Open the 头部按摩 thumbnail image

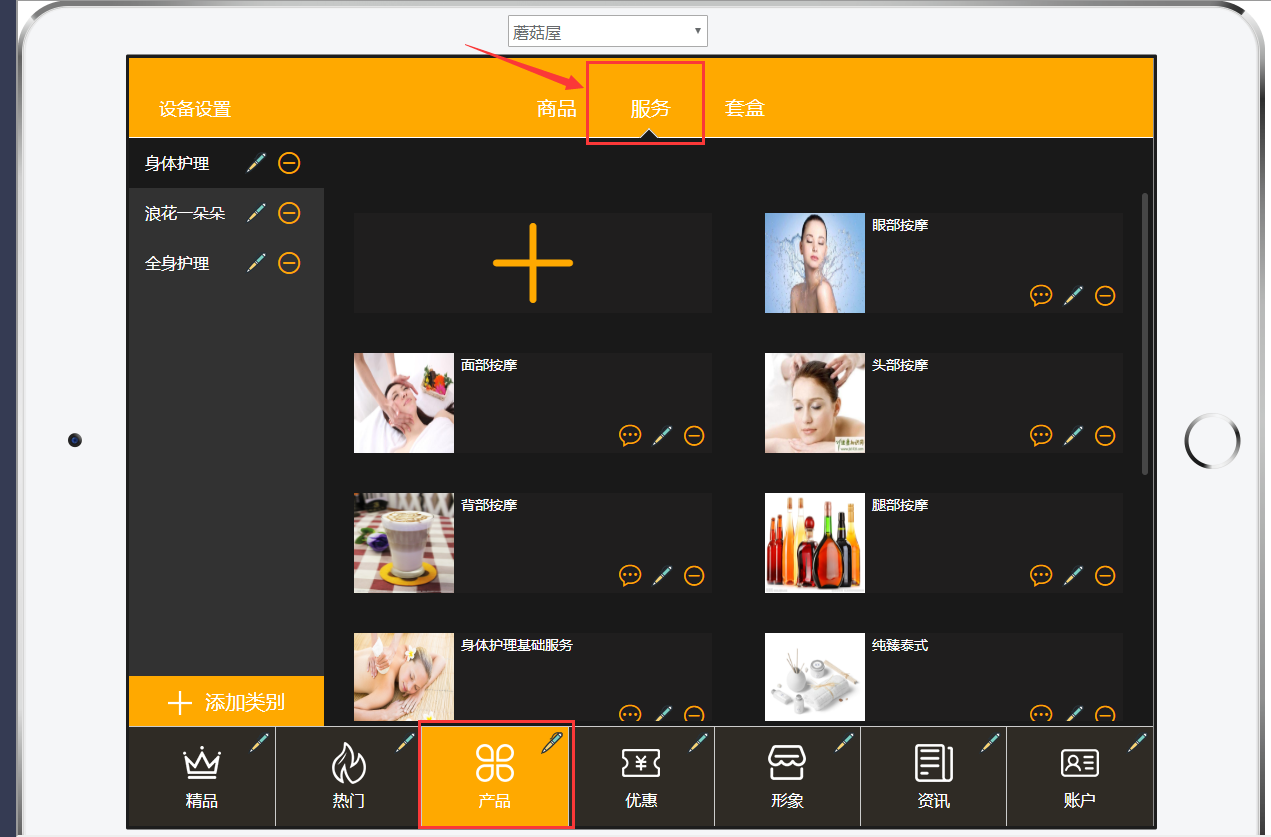[x=815, y=403]
